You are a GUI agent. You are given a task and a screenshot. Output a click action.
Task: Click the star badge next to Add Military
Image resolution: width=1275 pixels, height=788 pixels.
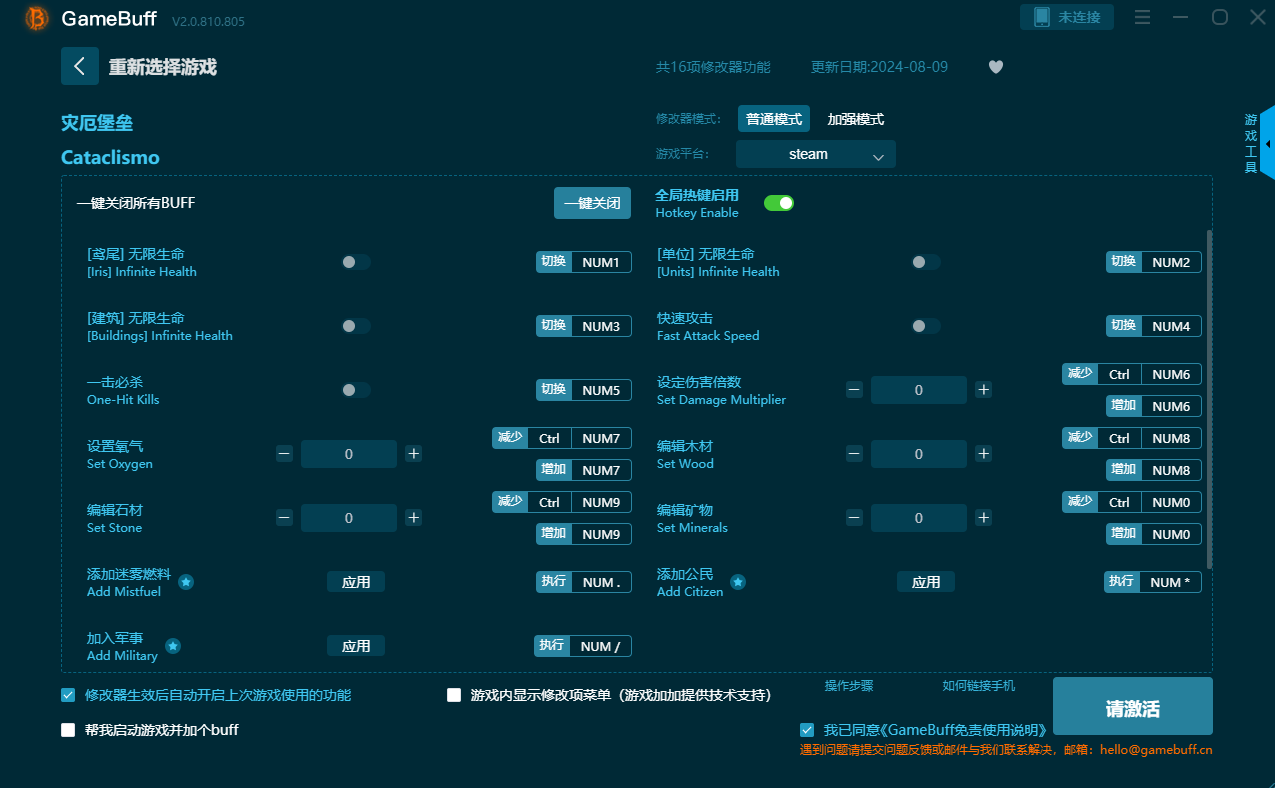173,646
